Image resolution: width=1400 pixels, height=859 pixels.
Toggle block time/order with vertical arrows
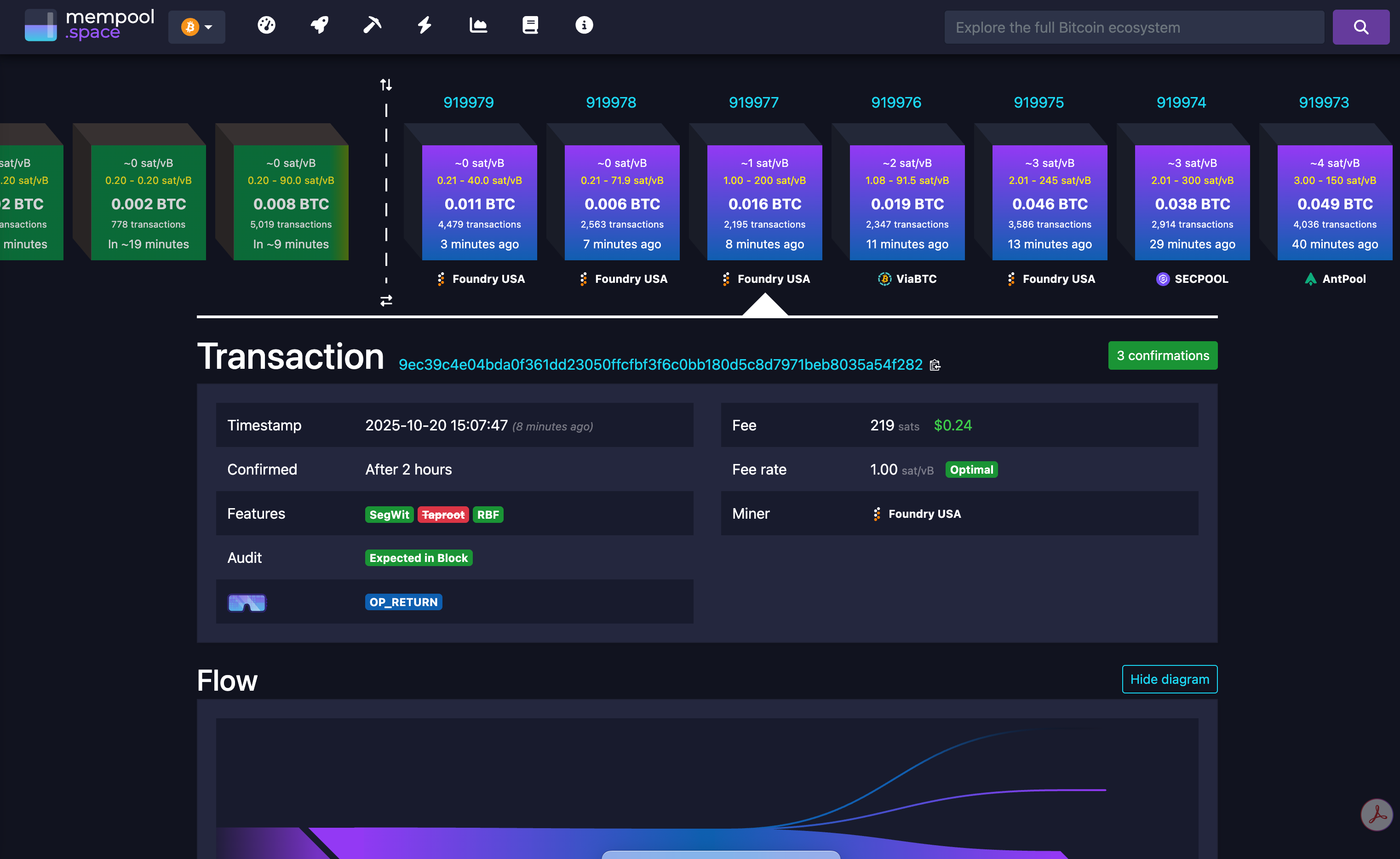[386, 85]
